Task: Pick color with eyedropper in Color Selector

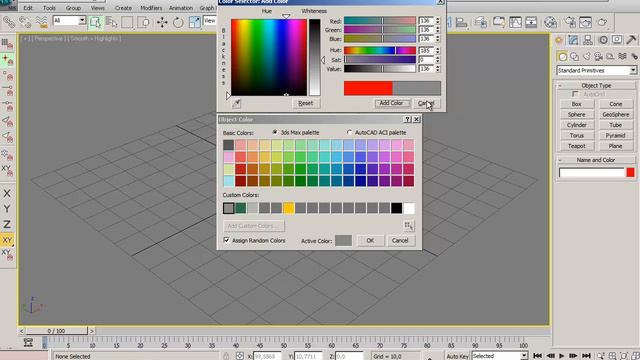Action: (x=236, y=104)
